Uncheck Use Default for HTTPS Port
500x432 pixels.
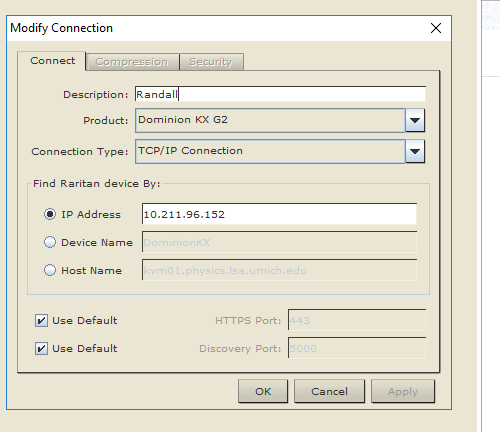tap(41, 321)
